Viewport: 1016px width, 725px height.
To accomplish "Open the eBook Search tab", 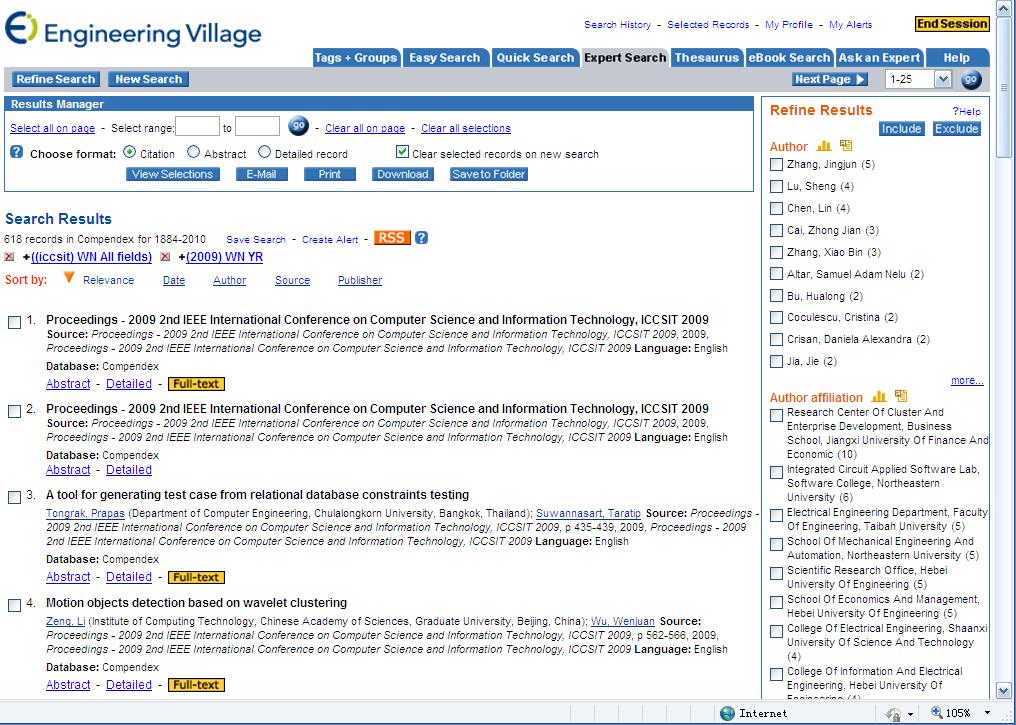I will pos(789,58).
